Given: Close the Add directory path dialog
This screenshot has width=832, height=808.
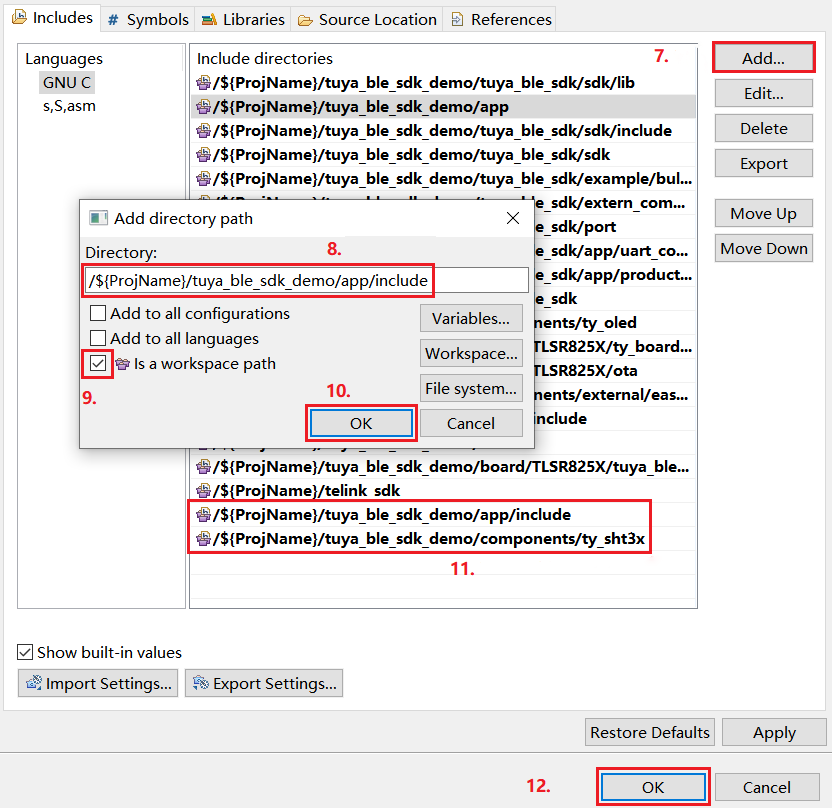Looking at the screenshot, I should click(513, 218).
